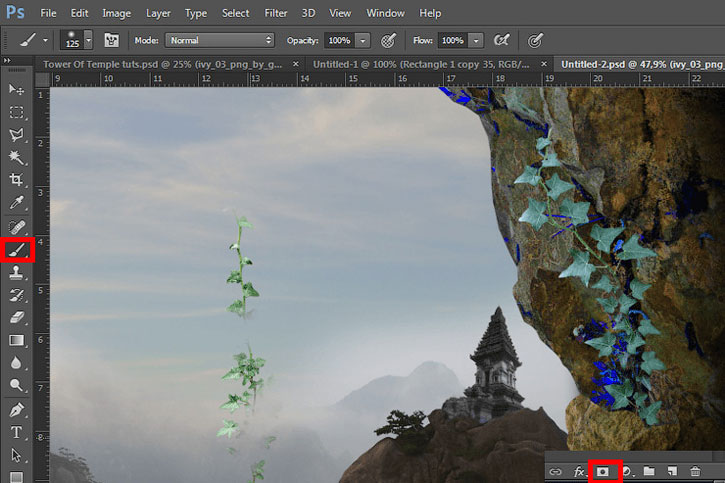Switch to Untitled-1 document tab
This screenshot has width=725, height=483.
click(421, 64)
